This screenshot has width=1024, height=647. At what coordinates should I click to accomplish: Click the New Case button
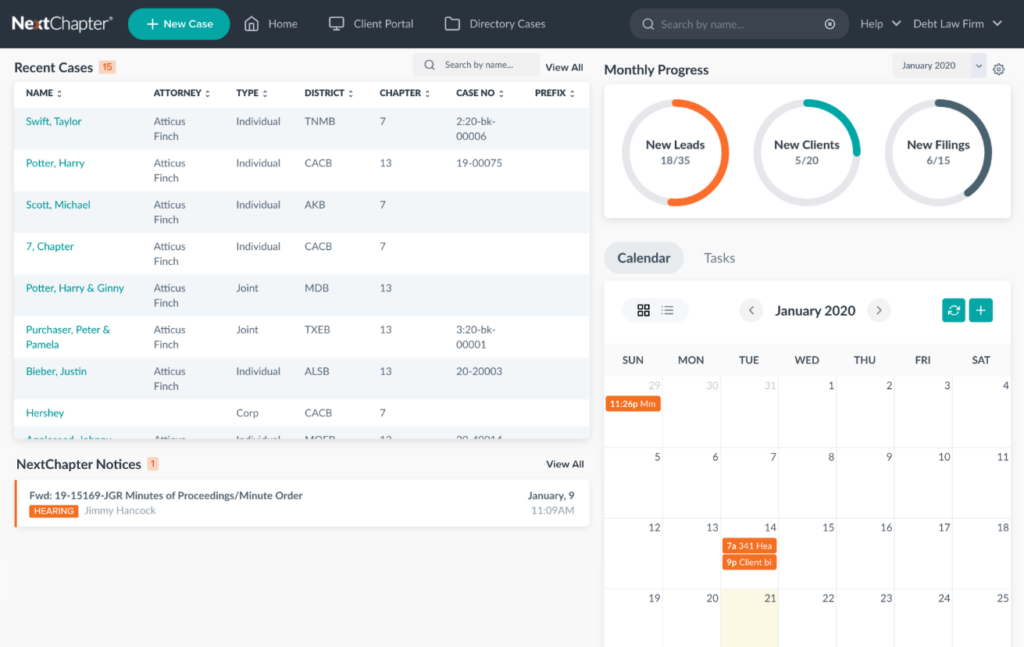[179, 24]
